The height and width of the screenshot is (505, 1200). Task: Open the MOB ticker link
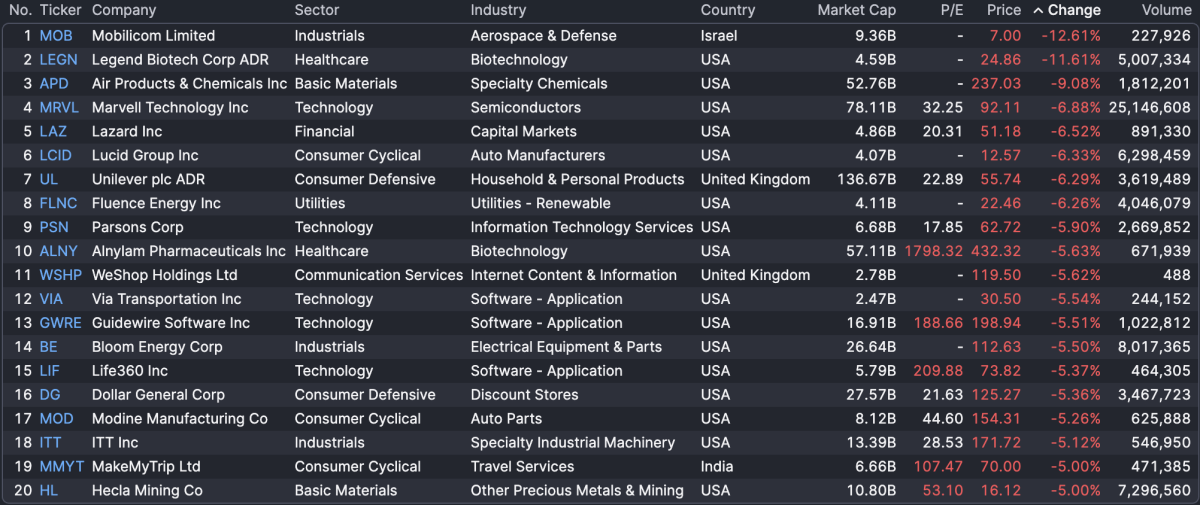click(56, 35)
